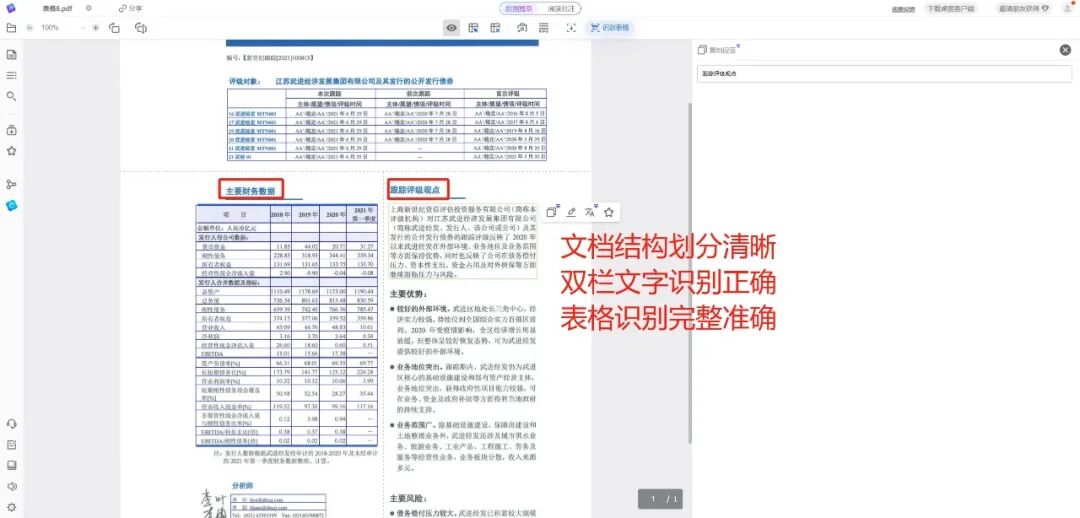Click the speaker announcement icon in left sidebar
Image resolution: width=1080 pixels, height=518 pixels.
(x=11, y=486)
